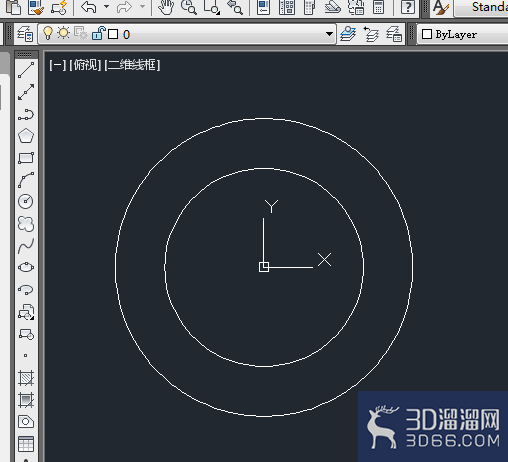Viewport: 508px width, 462px height.
Task: Select the Construction Line tool
Action: [26, 92]
